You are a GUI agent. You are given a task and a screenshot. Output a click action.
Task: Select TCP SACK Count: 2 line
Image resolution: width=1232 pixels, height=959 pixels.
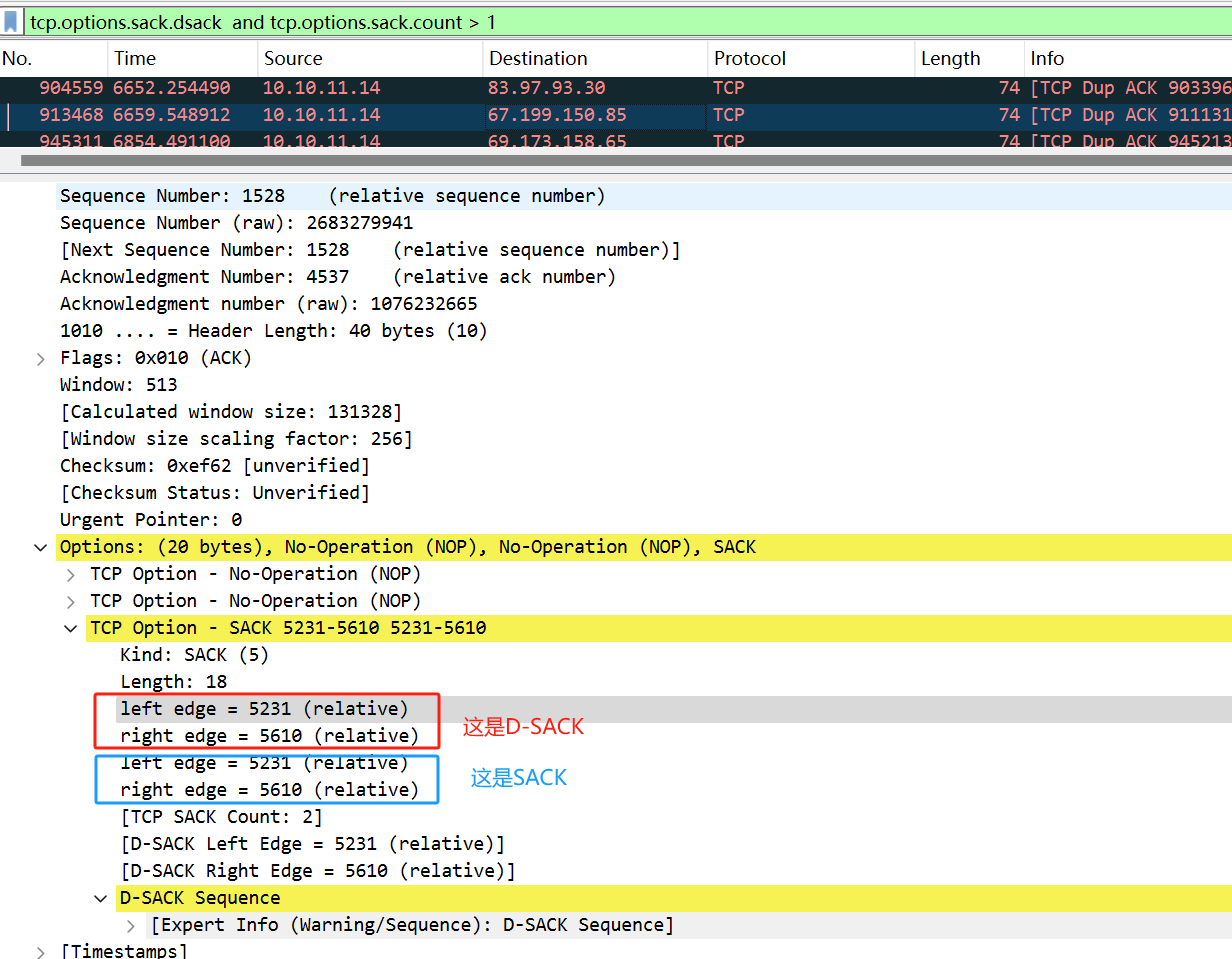(222, 817)
